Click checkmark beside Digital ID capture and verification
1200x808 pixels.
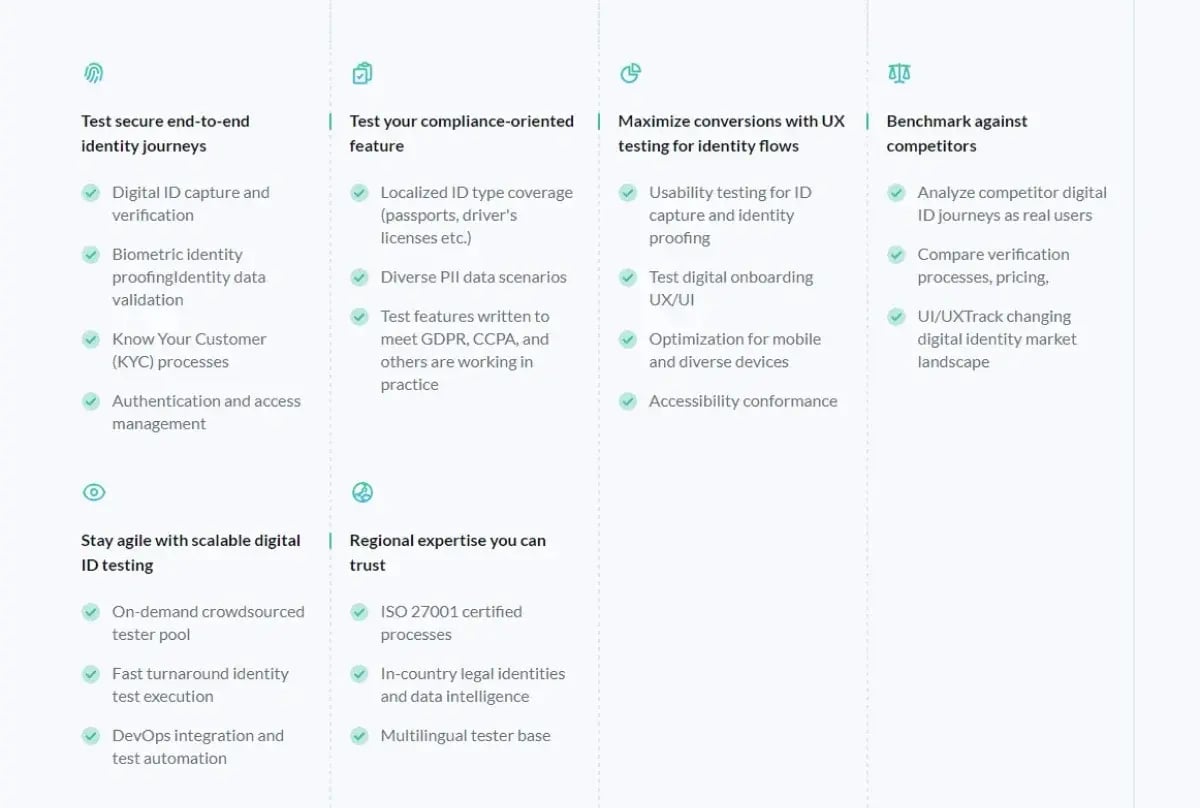(x=91, y=193)
